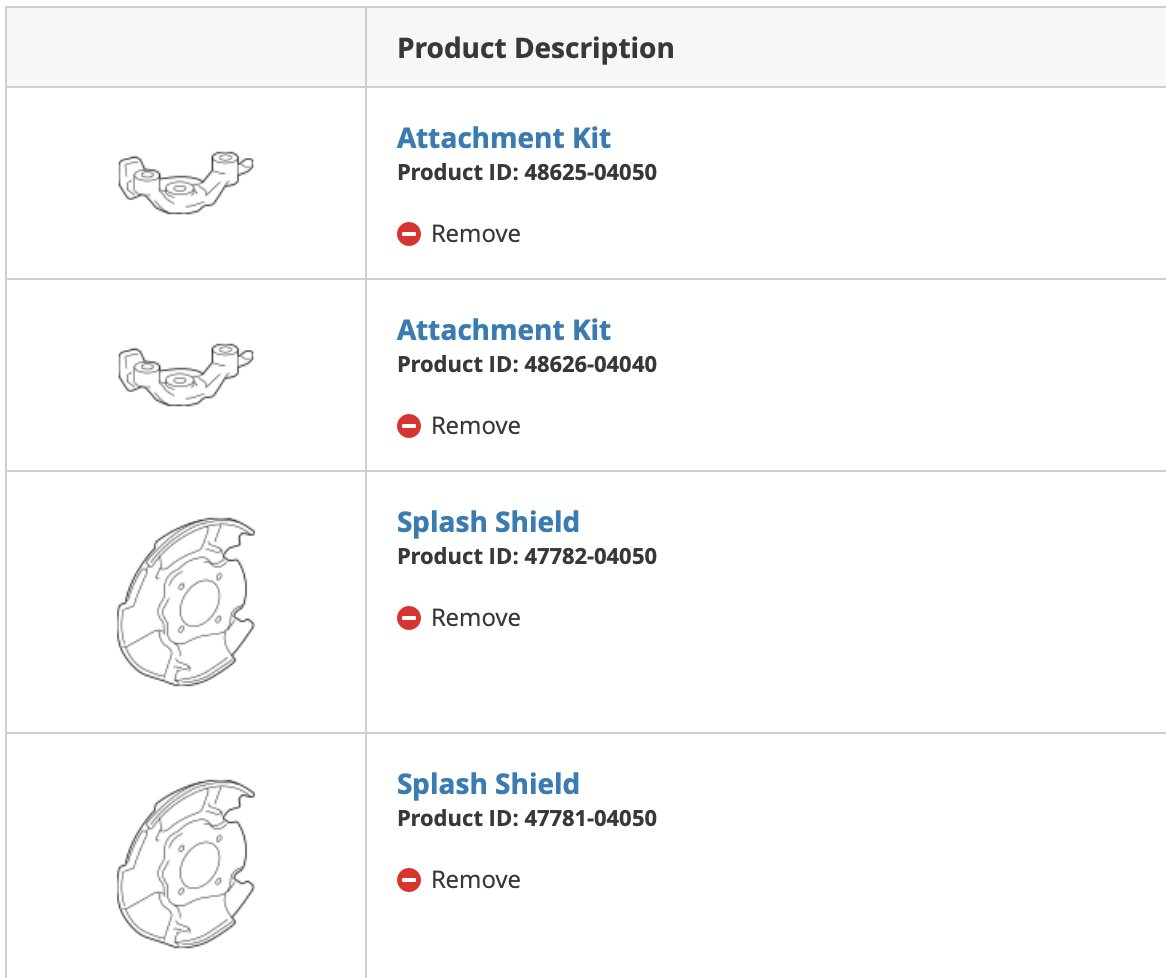
Task: Click red minus icon for product 48626-04040
Action: [x=409, y=425]
